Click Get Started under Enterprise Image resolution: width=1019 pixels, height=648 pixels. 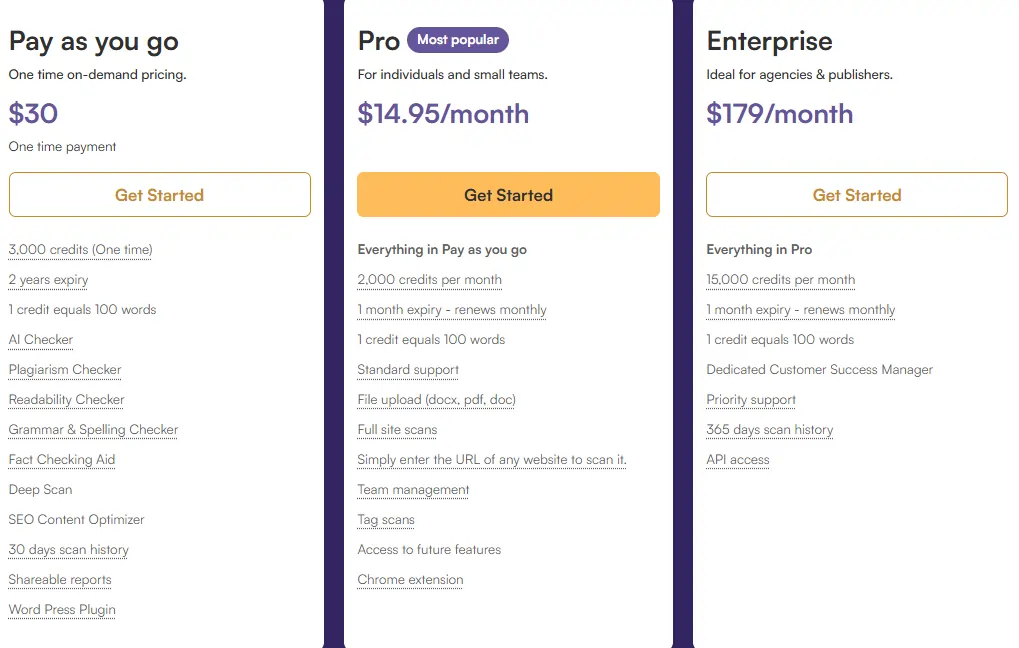[856, 194]
